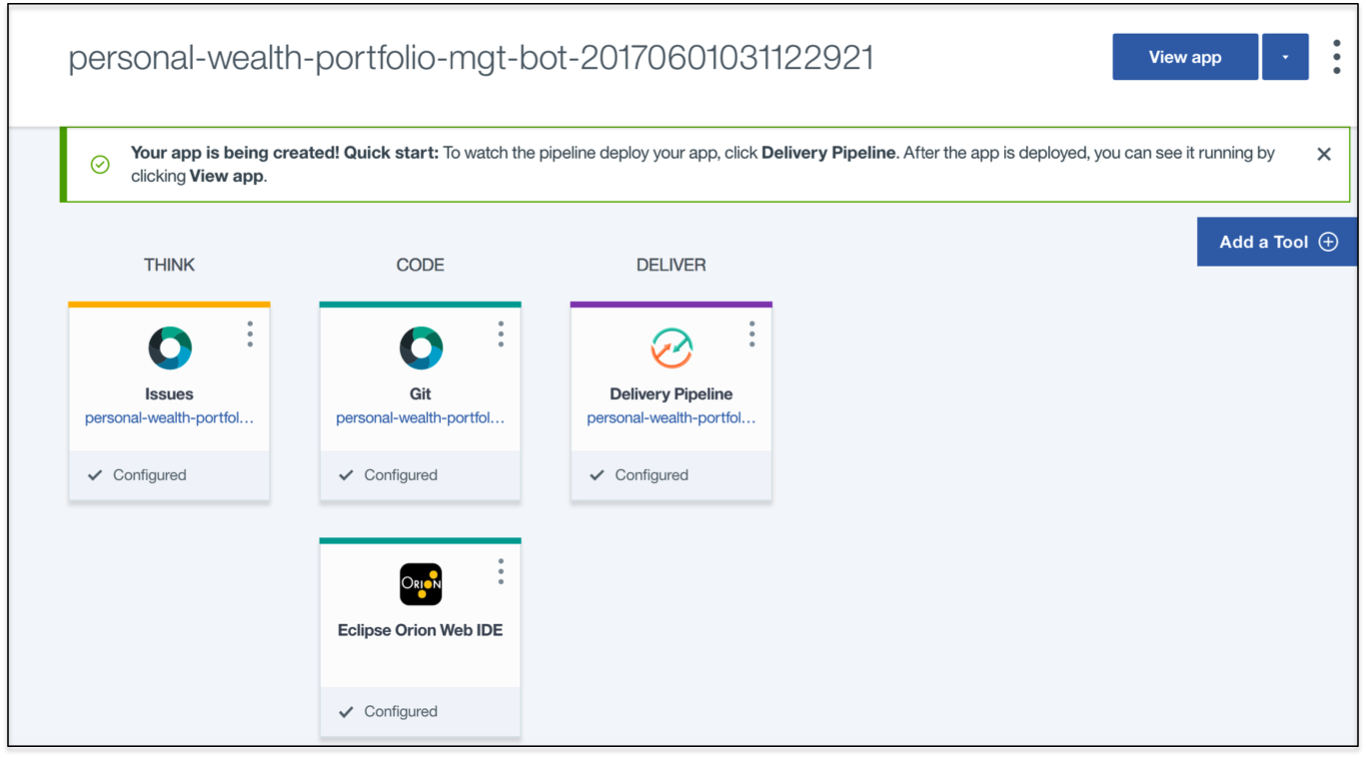Open the Delivery Pipeline personal-wealth-portfol... link
The width and height of the screenshot is (1366, 758).
pos(671,418)
